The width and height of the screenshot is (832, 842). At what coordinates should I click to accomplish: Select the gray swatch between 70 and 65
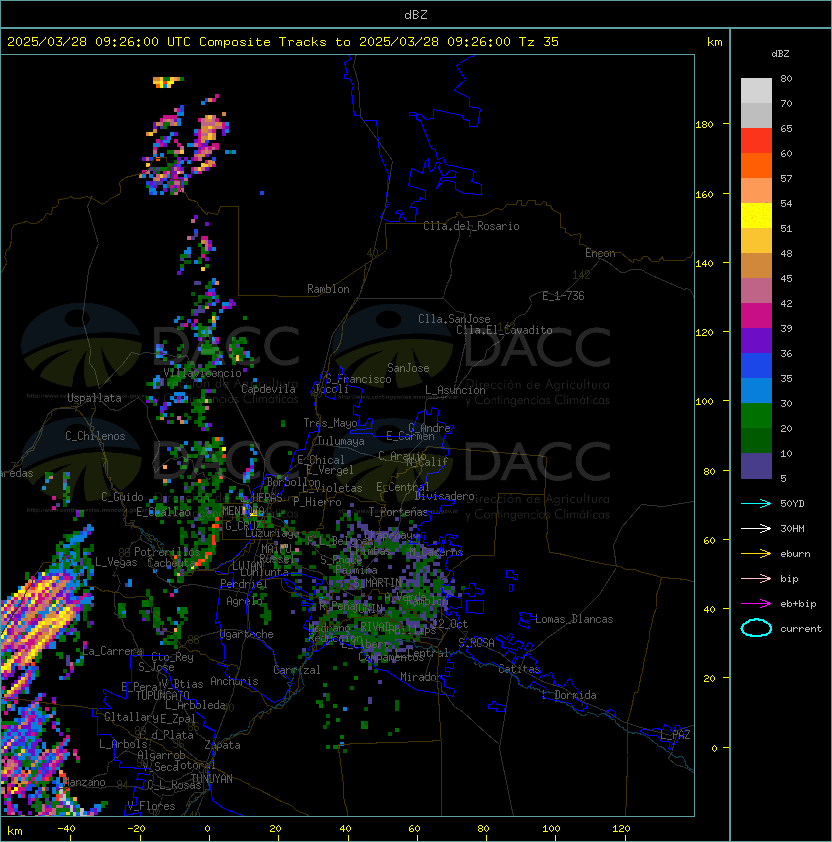[x=756, y=115]
